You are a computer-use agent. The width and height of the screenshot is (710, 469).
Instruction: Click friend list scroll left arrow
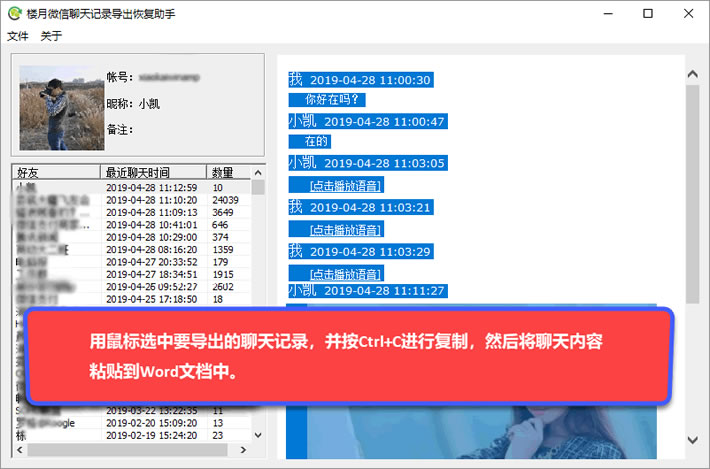pos(19,450)
